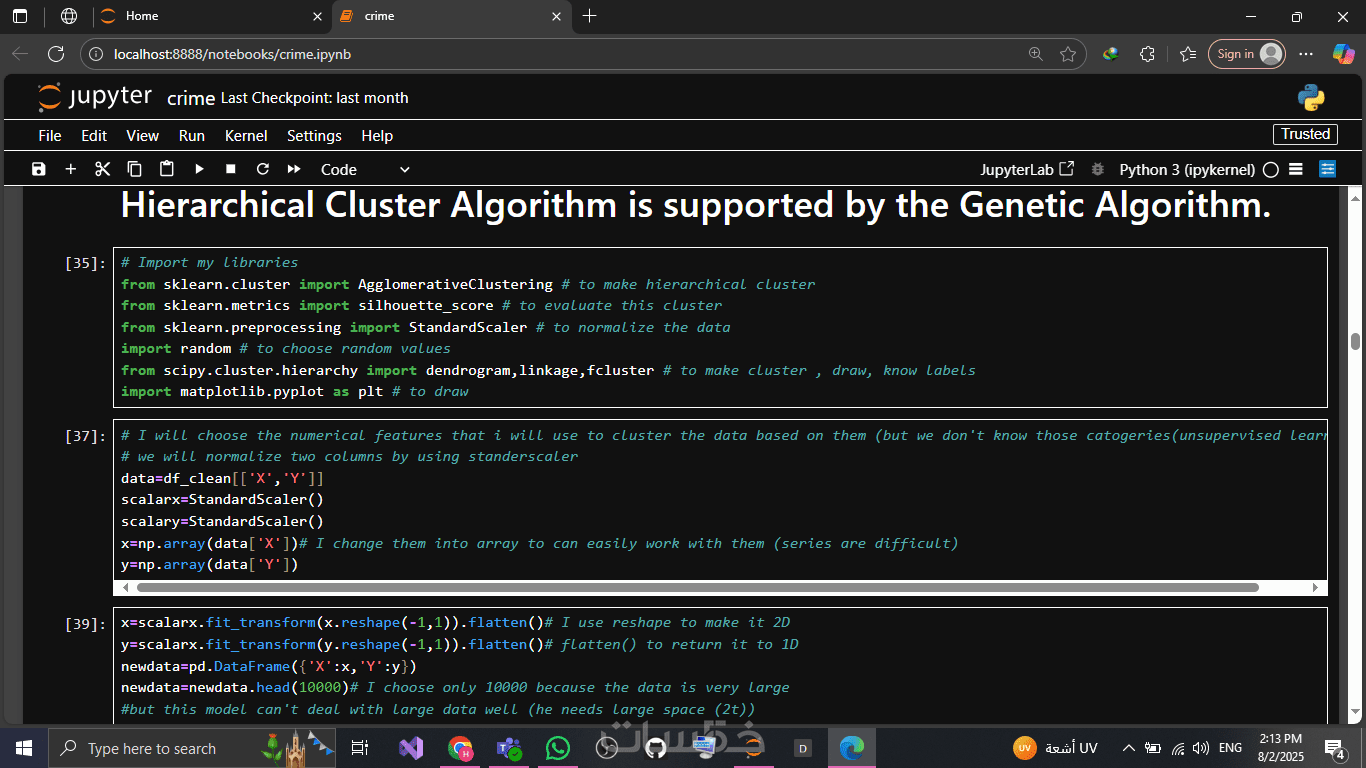
Task: Click 'Last Checkpoint: last month' text
Action: click(315, 98)
